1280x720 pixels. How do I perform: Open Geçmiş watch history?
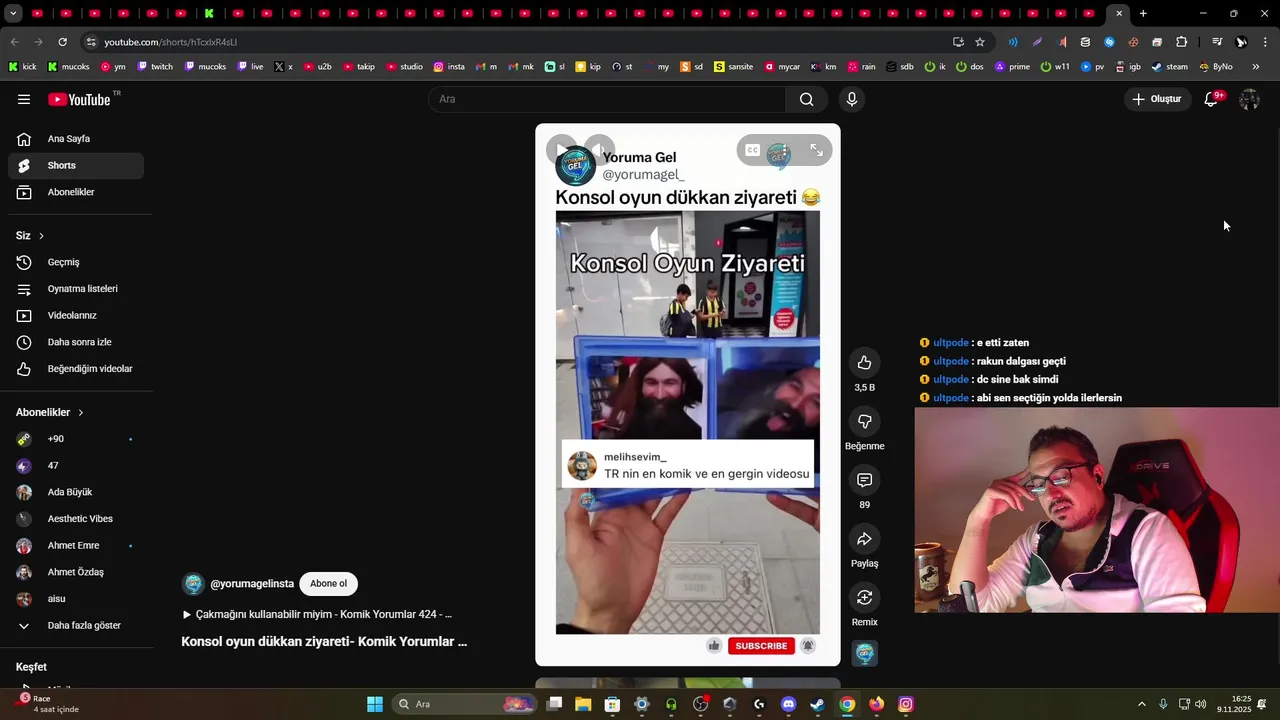(x=76, y=262)
